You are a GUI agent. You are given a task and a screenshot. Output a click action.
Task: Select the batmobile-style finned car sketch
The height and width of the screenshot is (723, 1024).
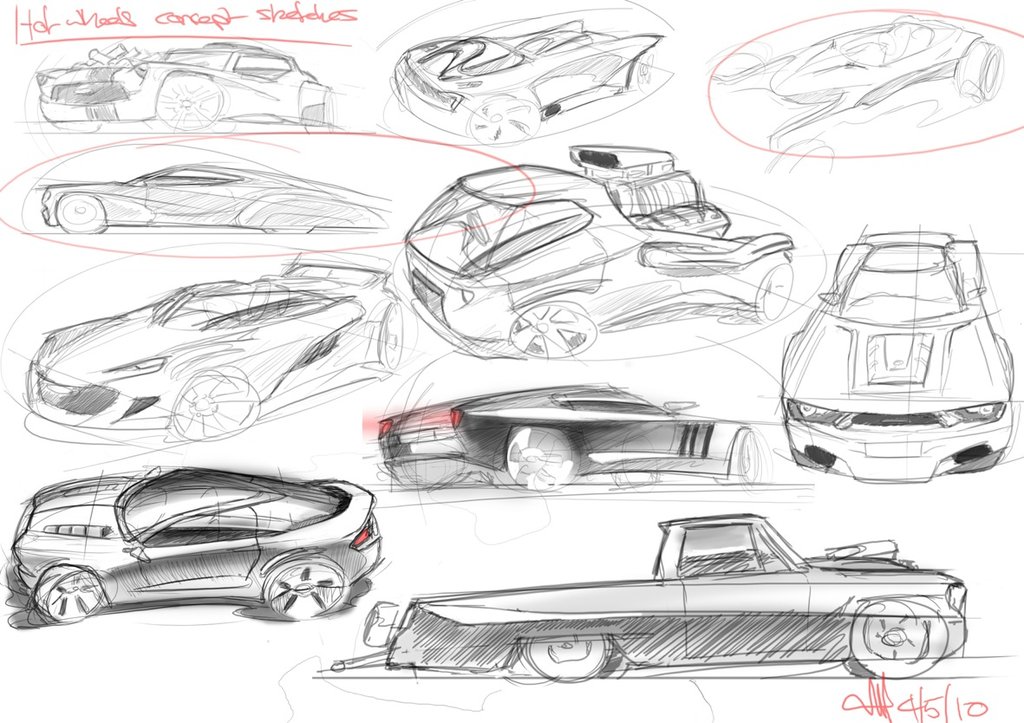coord(520,75)
